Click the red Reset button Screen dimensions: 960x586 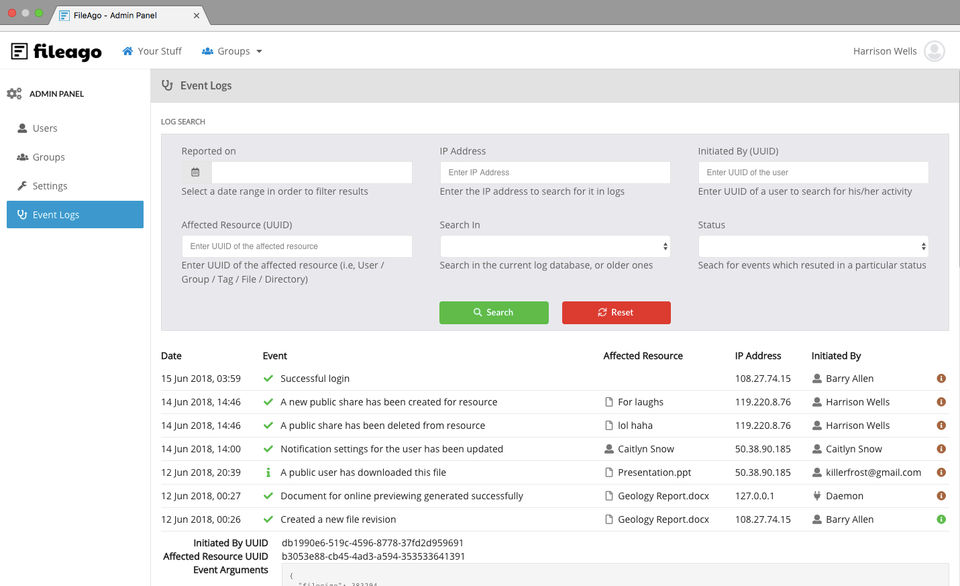tap(616, 312)
